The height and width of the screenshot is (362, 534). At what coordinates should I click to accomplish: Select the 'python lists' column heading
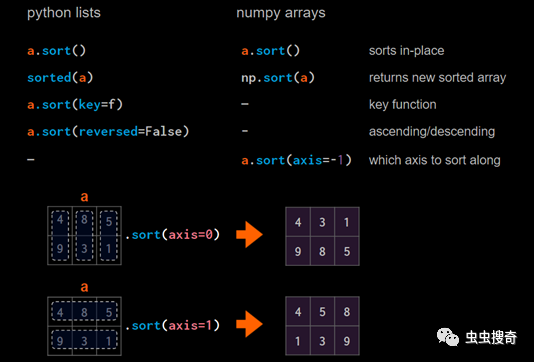[x=64, y=13]
